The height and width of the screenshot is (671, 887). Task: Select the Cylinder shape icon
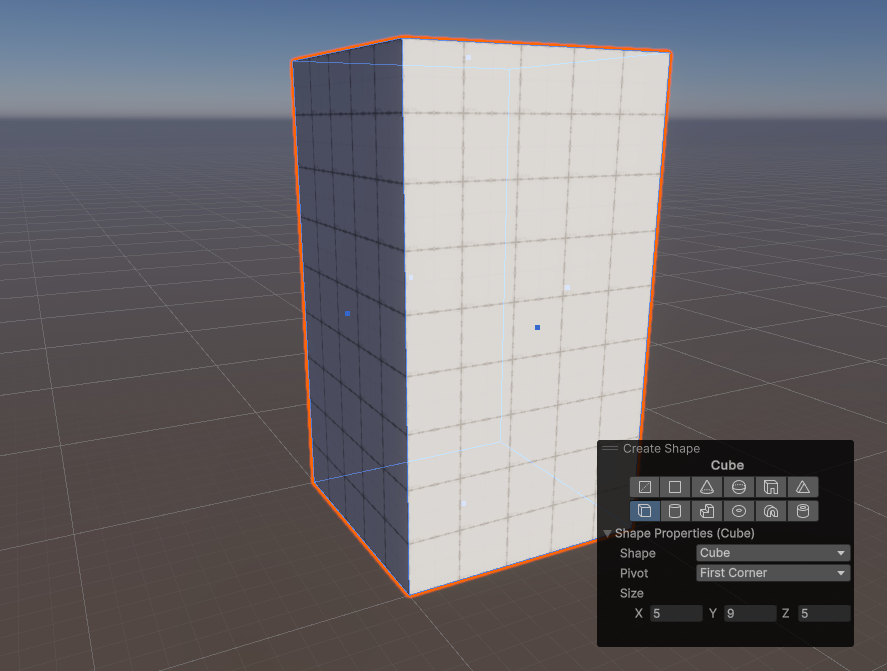(675, 511)
